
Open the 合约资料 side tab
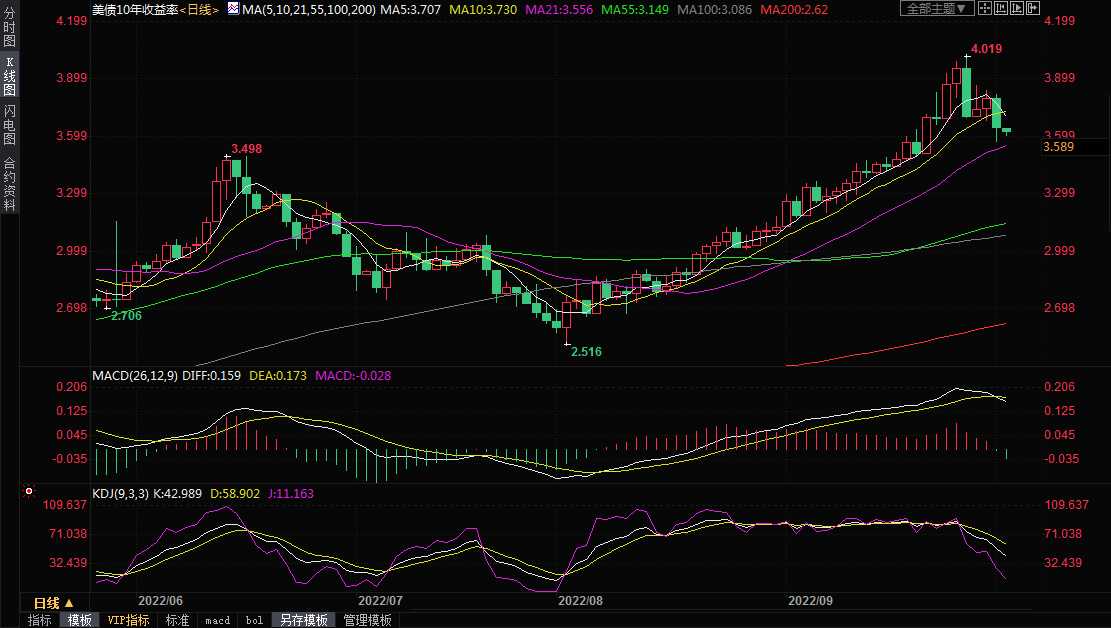point(9,183)
